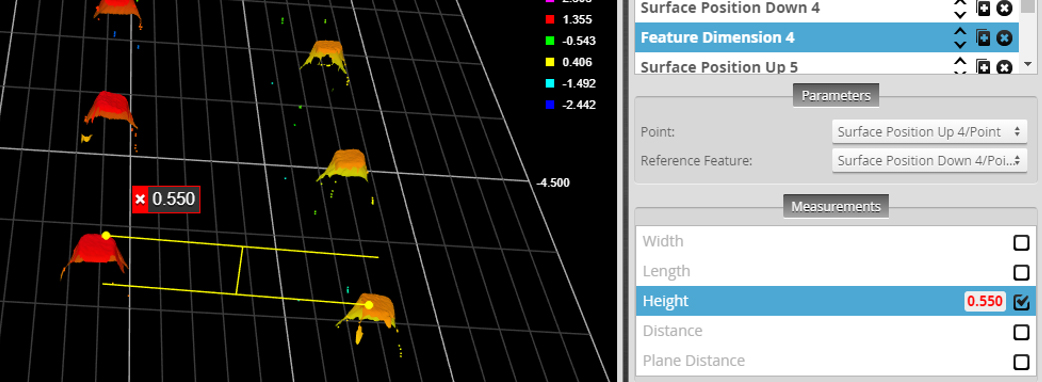Duplicate the Surface Position Up 5 tool
Image resolution: width=1042 pixels, height=382 pixels.
click(983, 67)
